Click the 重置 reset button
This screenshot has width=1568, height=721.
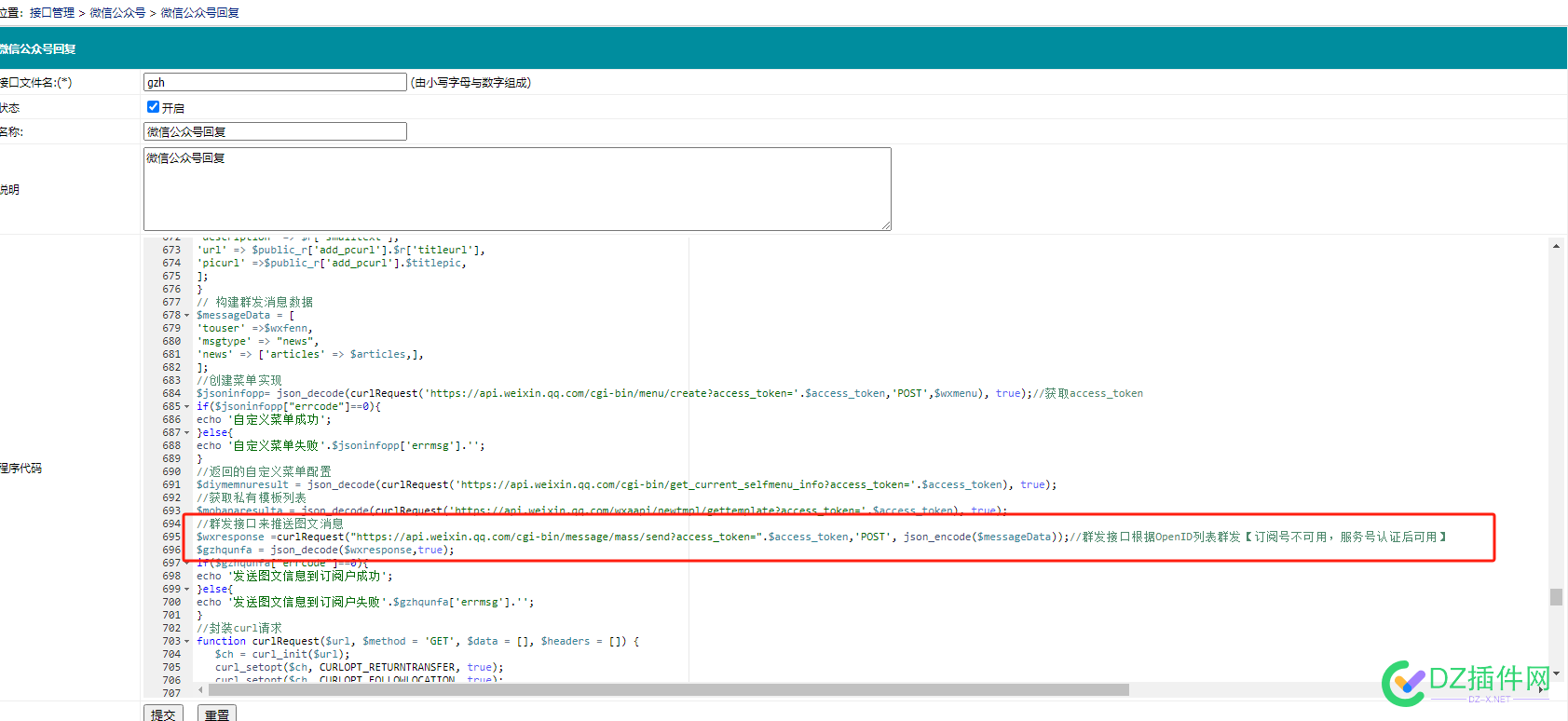[217, 714]
